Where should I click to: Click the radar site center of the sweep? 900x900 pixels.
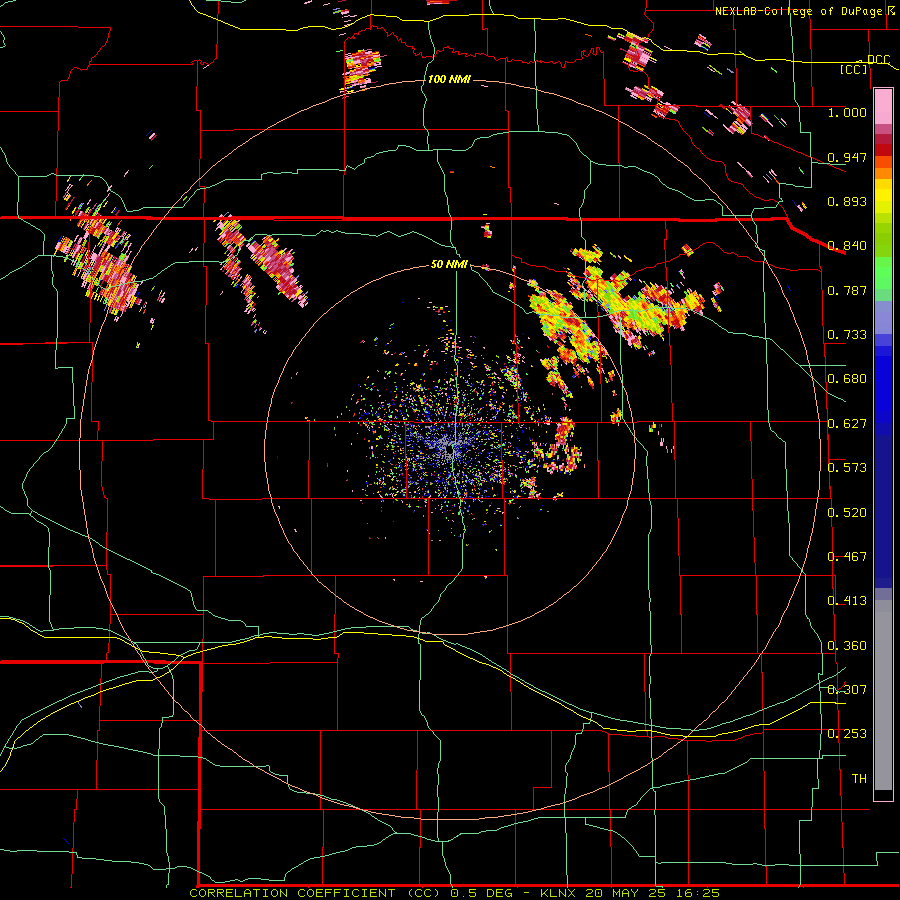coord(451,449)
